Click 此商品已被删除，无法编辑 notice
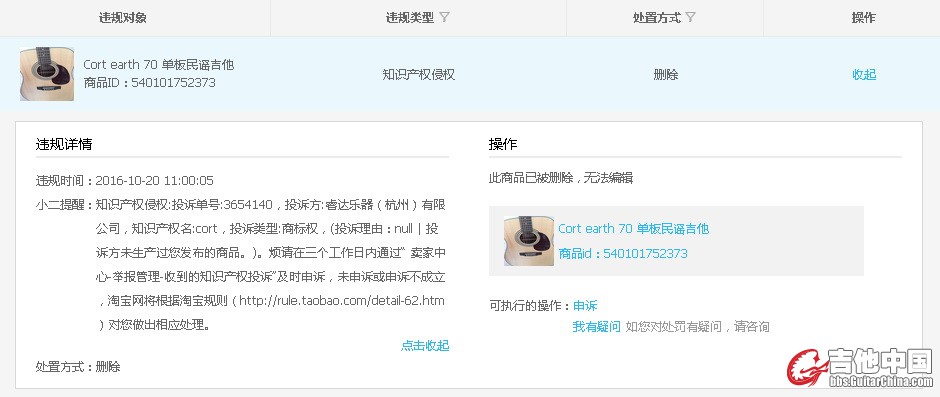 pyautogui.click(x=561, y=178)
